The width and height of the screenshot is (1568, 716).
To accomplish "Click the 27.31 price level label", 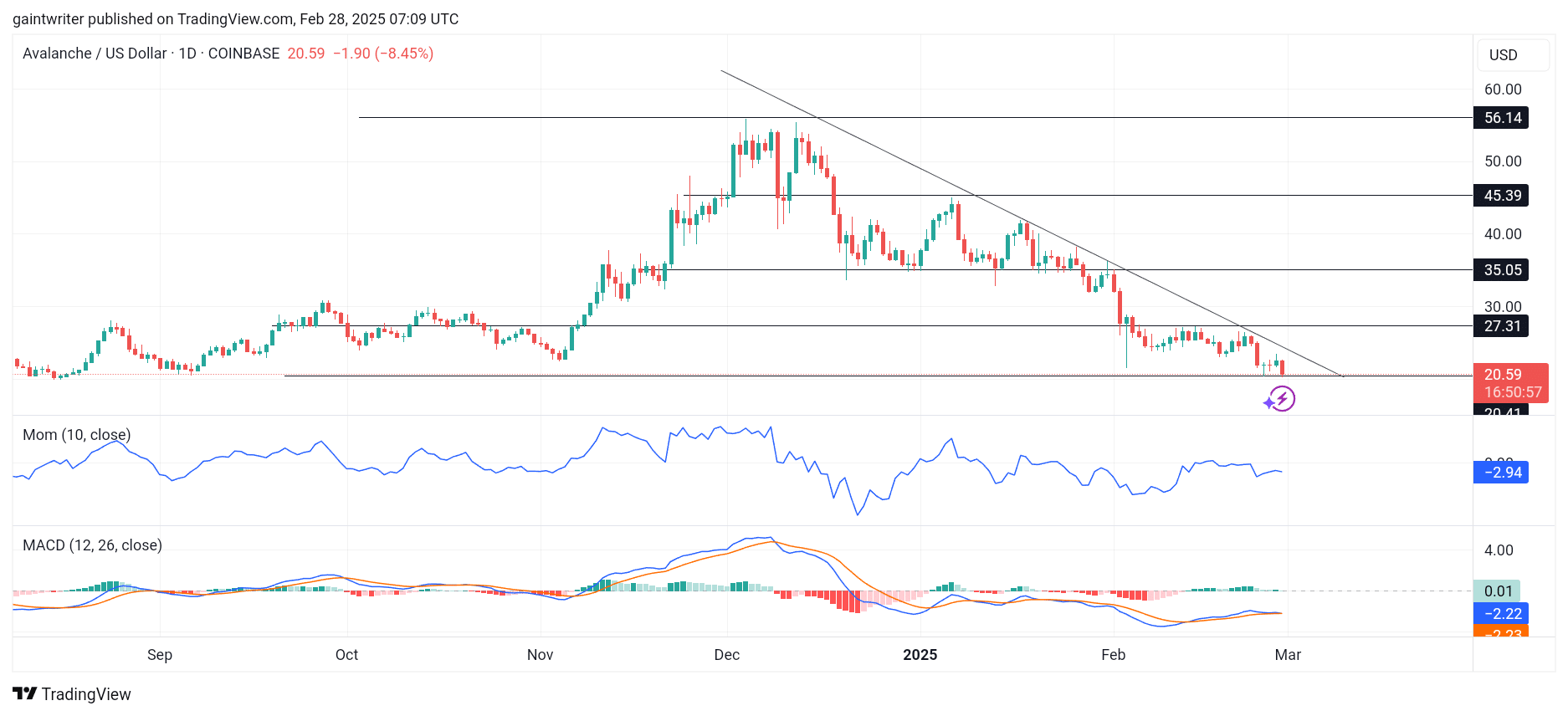I will coord(1501,326).
